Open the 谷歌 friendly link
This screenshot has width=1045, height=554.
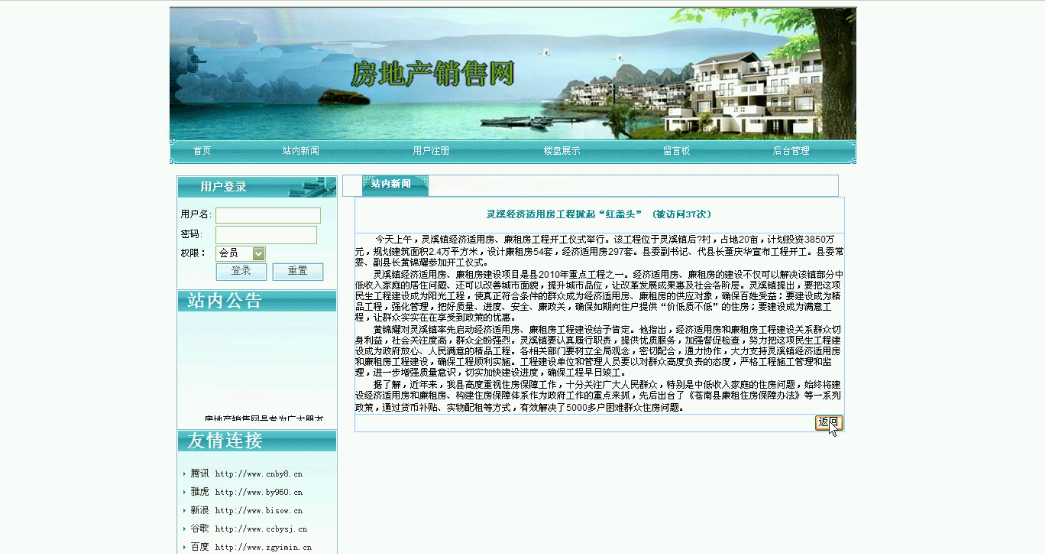tap(199, 529)
